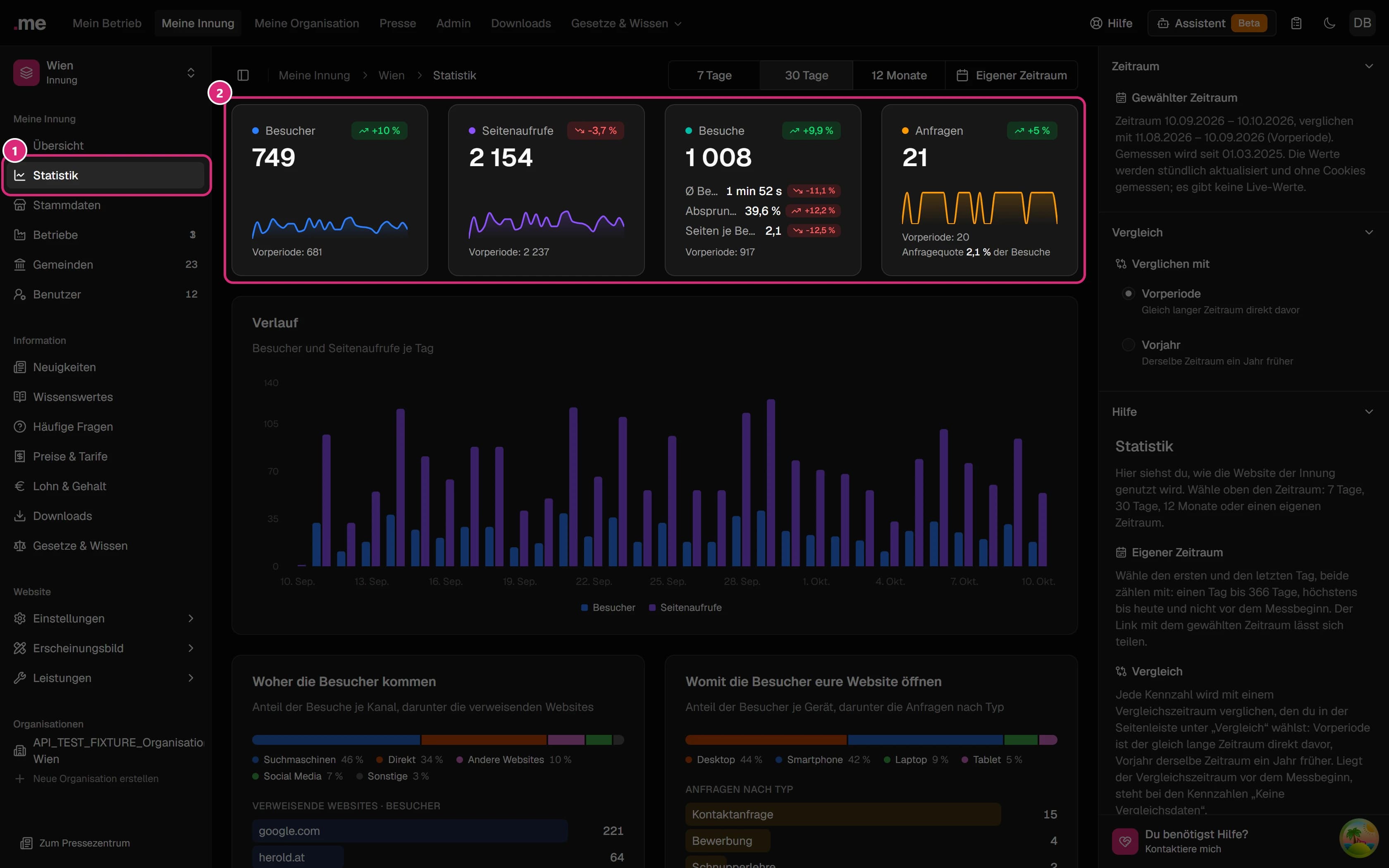Toggle Besucher series in chart legend

point(608,607)
